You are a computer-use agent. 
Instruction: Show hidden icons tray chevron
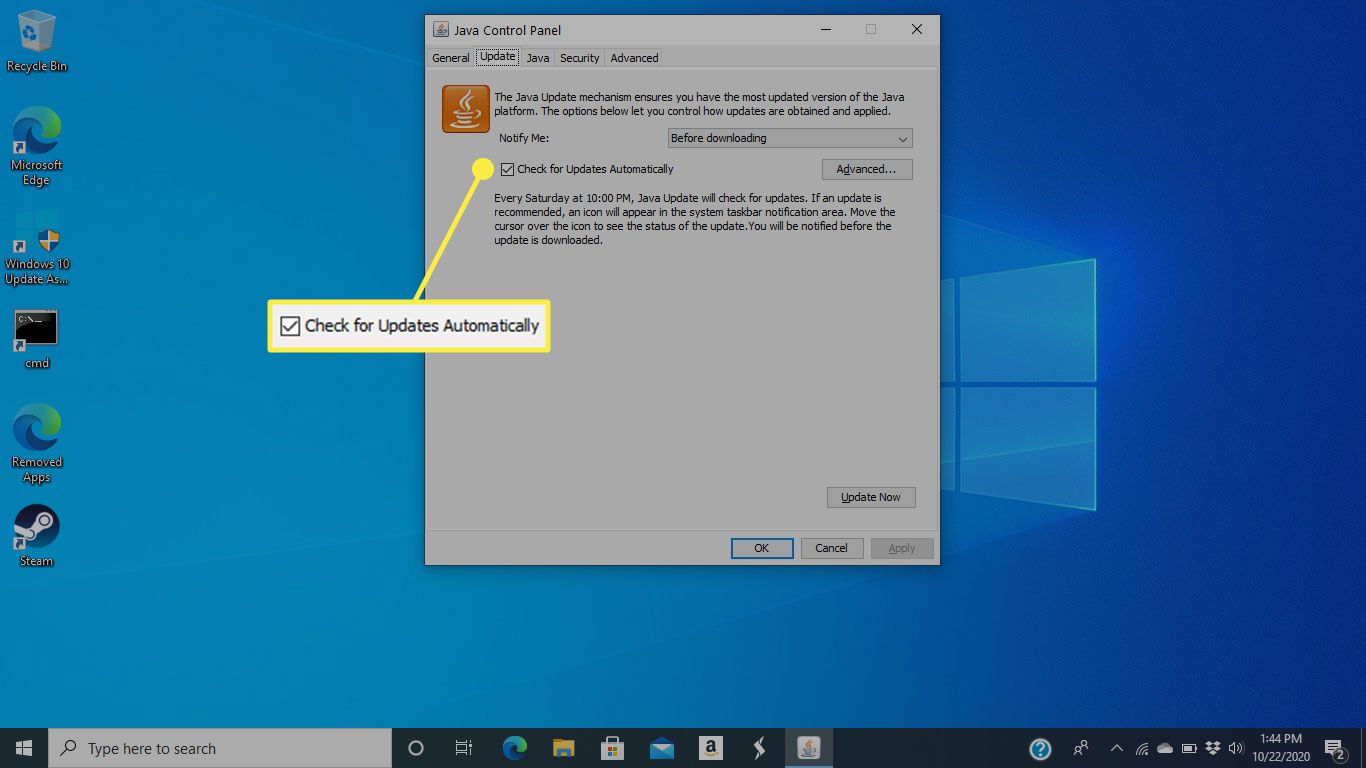(x=1116, y=748)
